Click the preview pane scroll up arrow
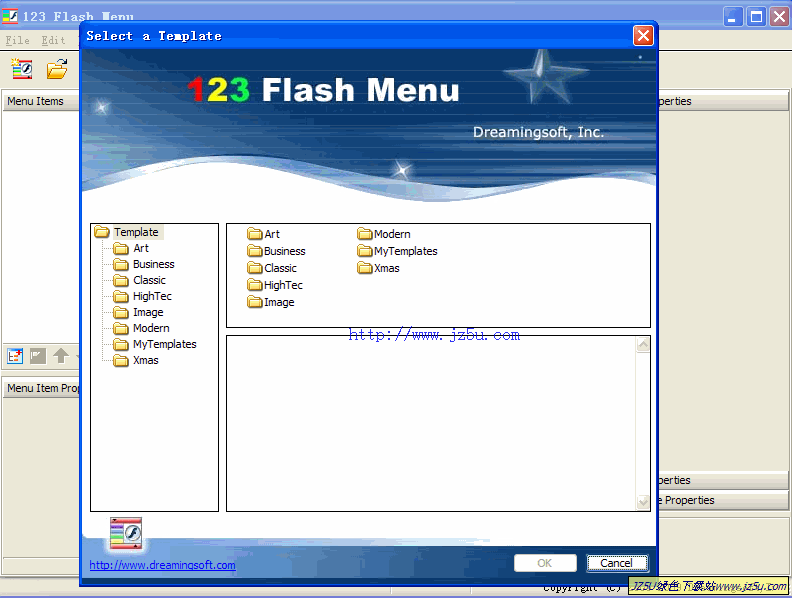This screenshot has width=792, height=598. pos(643,345)
